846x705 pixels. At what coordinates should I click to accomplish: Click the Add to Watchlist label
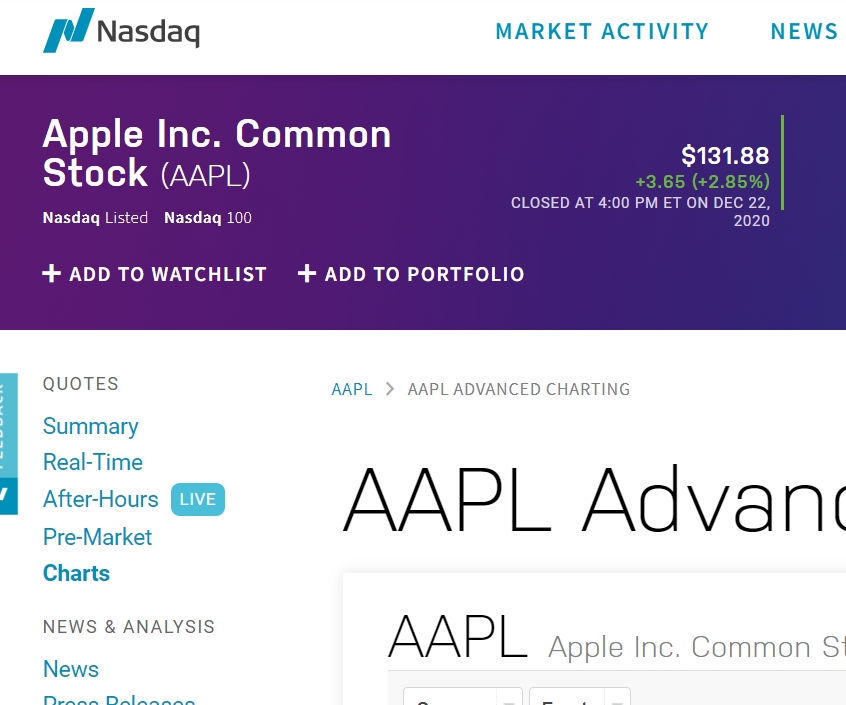[168, 274]
